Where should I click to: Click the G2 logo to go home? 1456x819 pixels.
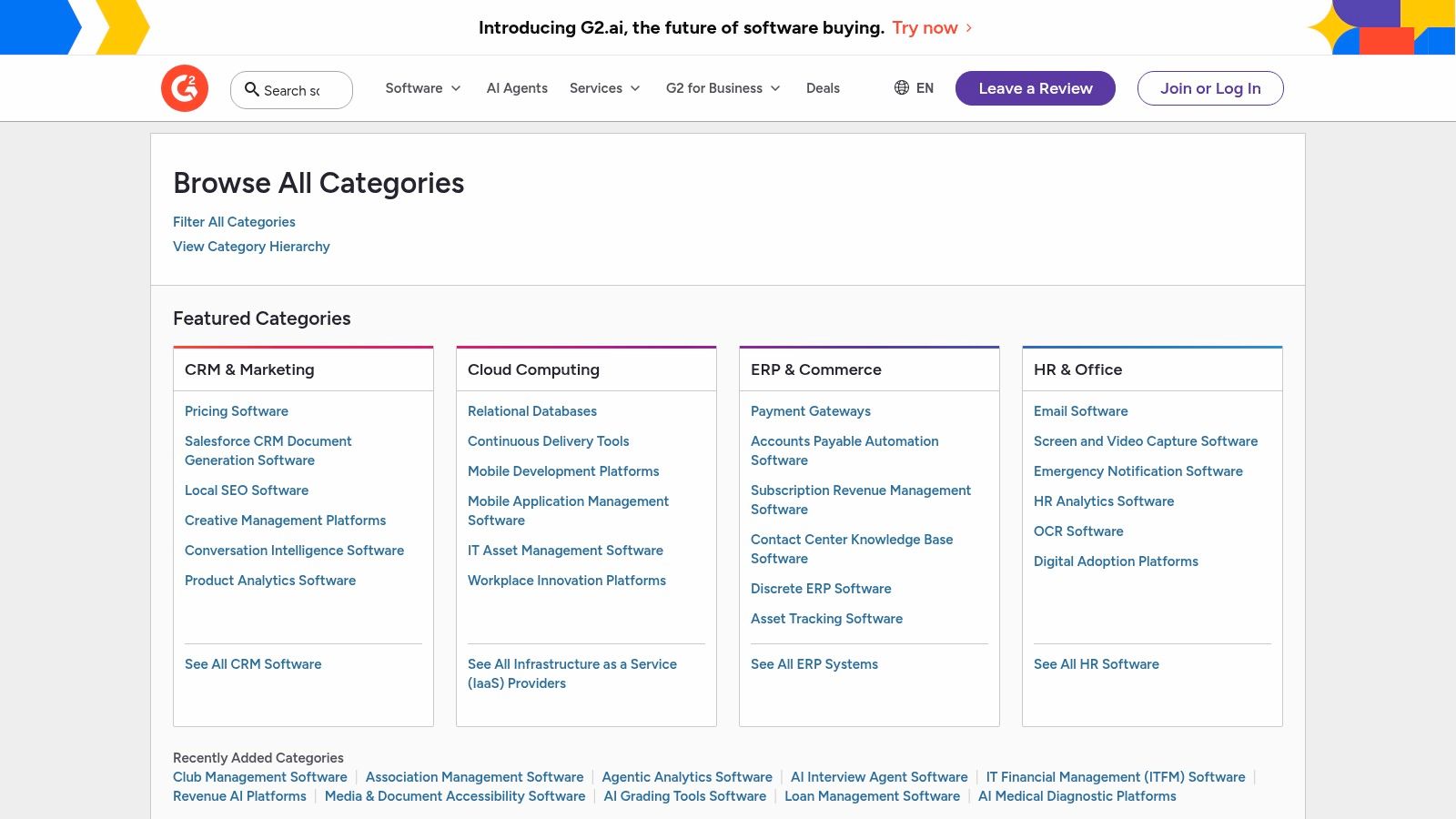pos(185,87)
